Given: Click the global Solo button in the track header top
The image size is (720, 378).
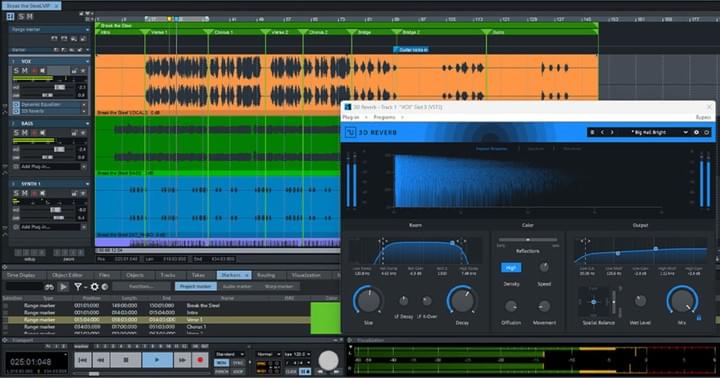Looking at the screenshot, I should pyautogui.click(x=21, y=17).
